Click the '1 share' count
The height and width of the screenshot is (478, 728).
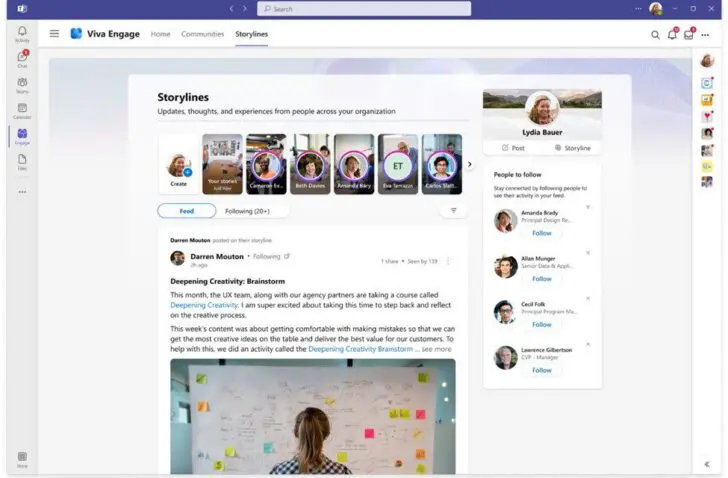[x=390, y=261]
